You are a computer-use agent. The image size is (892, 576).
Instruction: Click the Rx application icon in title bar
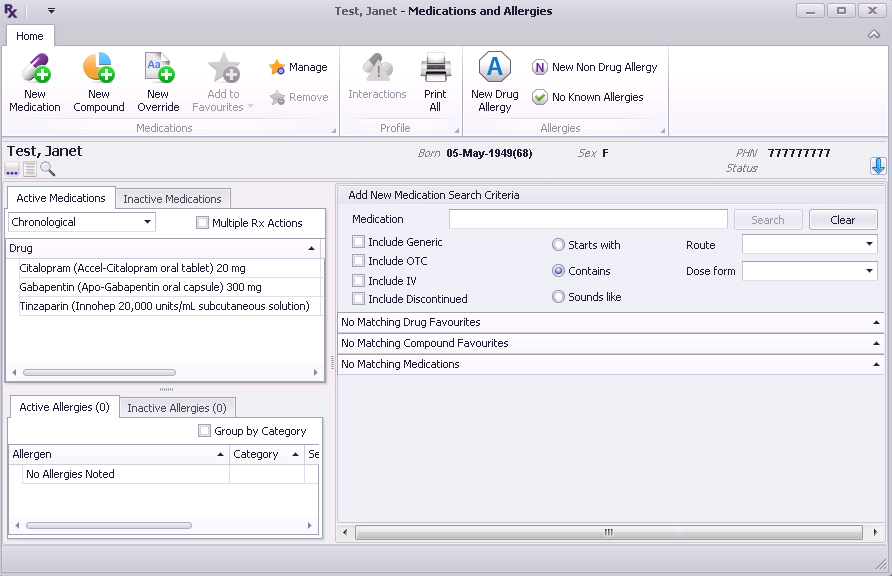11,11
